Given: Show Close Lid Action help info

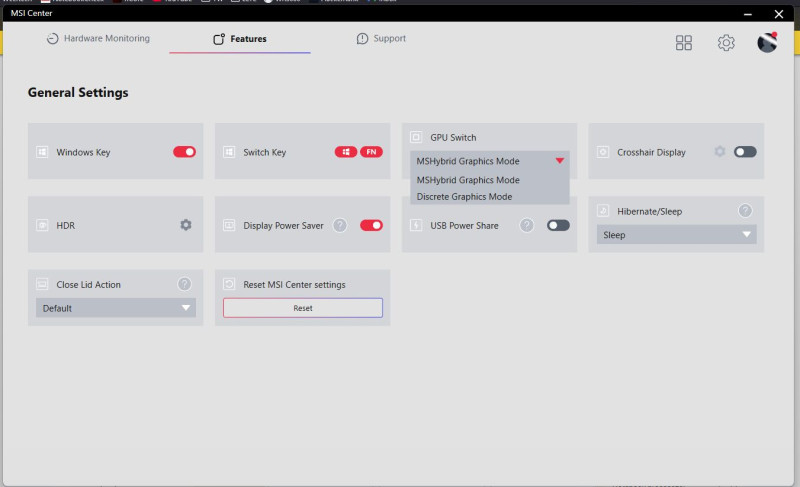Looking at the screenshot, I should 184,284.
